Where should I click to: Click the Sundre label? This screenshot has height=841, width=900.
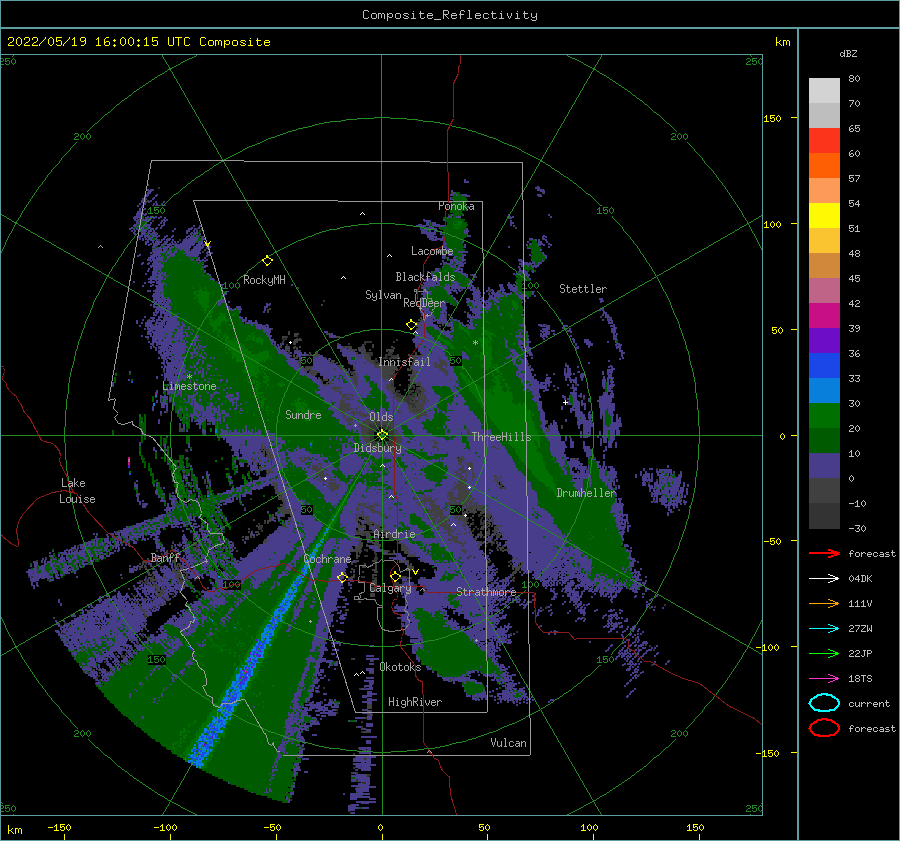[x=303, y=414]
